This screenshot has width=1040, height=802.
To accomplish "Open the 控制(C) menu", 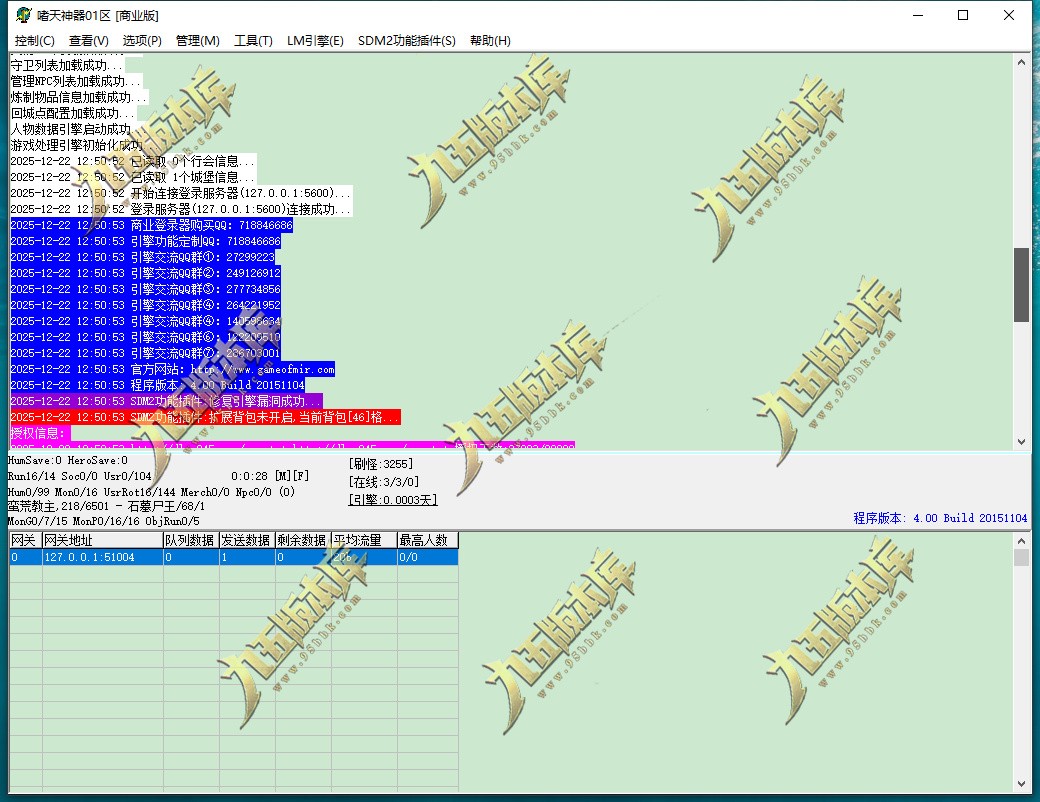I will point(34,40).
